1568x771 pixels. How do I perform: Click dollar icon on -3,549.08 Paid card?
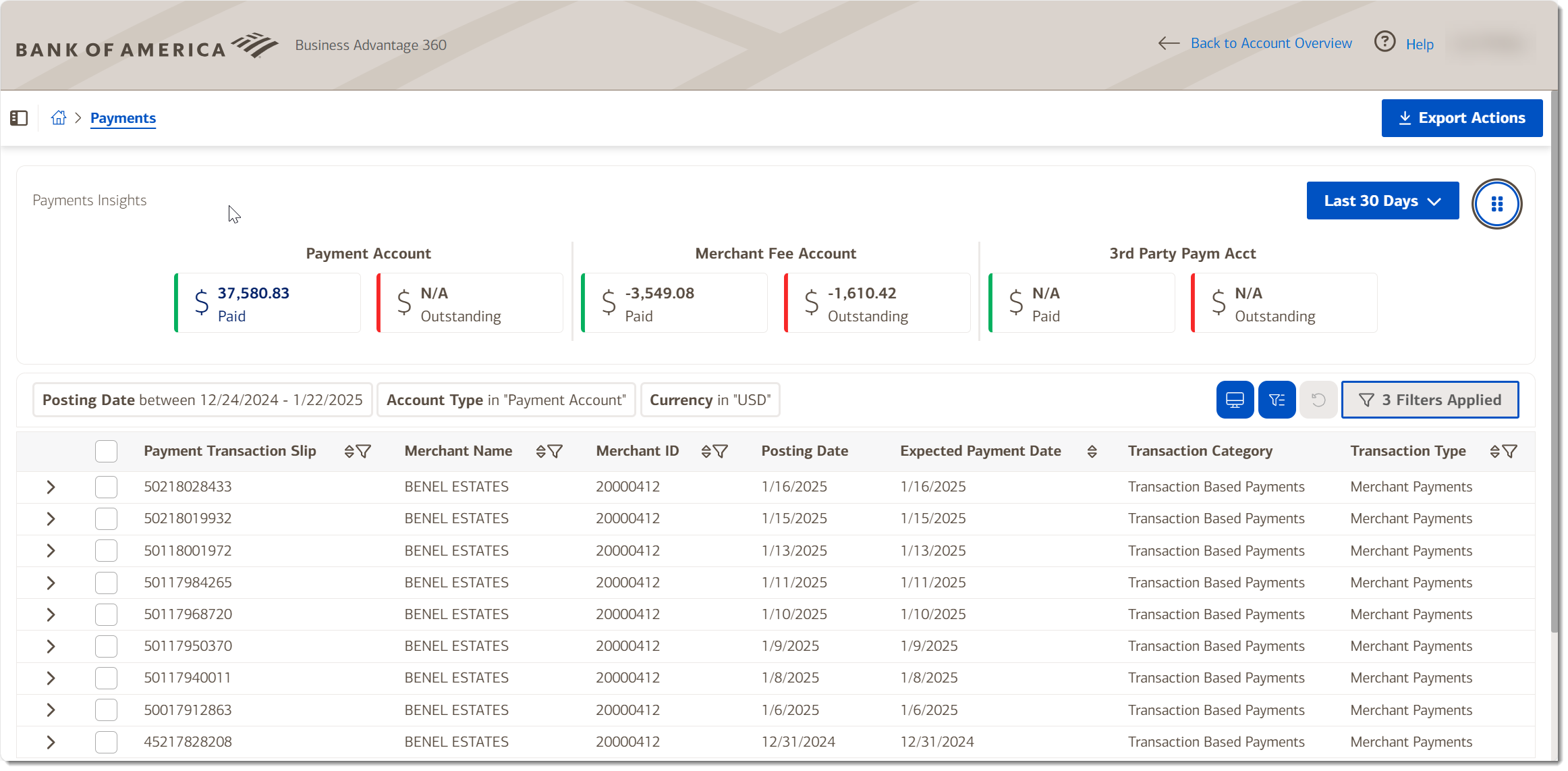coord(609,302)
